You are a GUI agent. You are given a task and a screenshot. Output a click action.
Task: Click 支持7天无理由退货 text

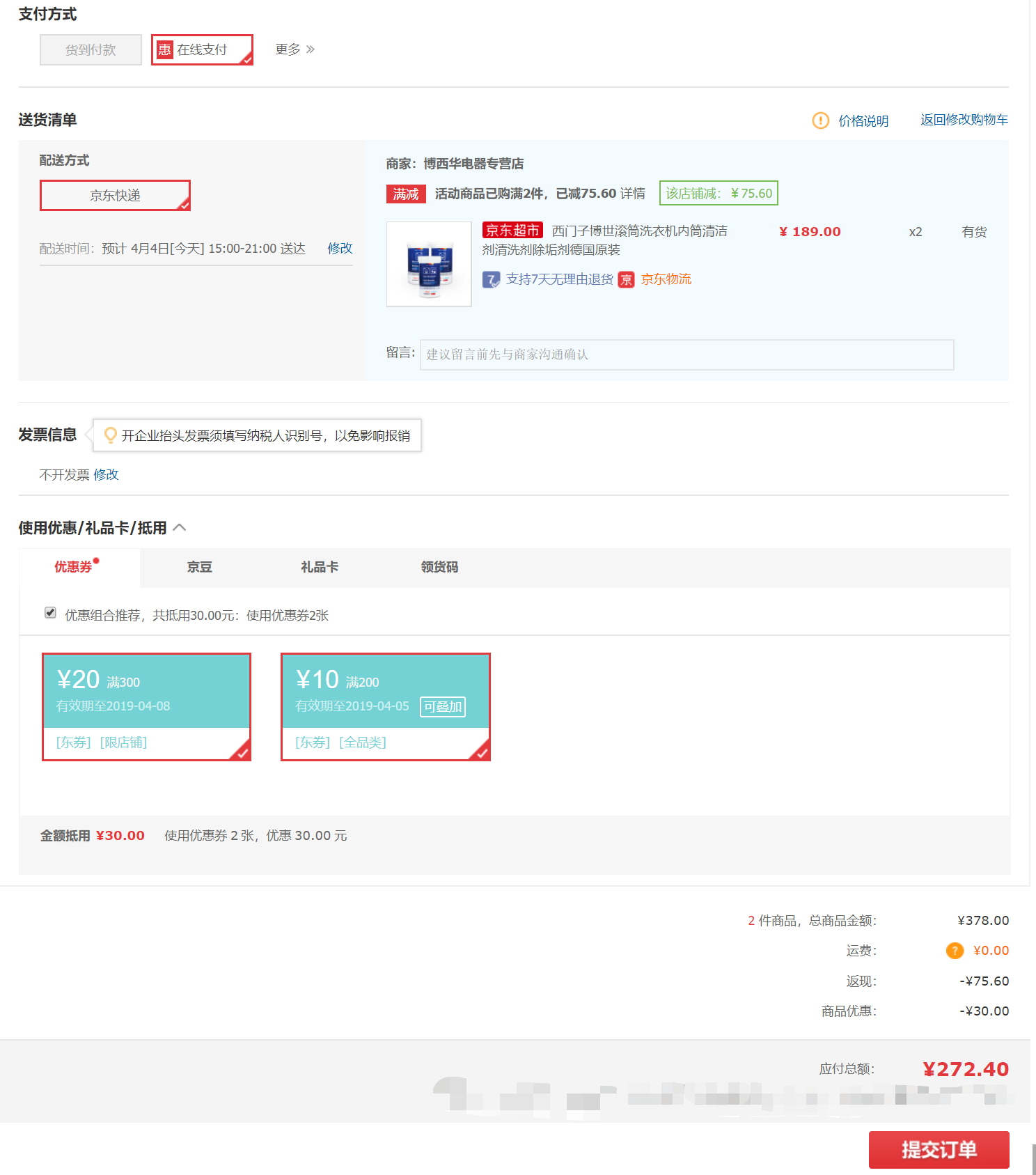pyautogui.click(x=560, y=279)
